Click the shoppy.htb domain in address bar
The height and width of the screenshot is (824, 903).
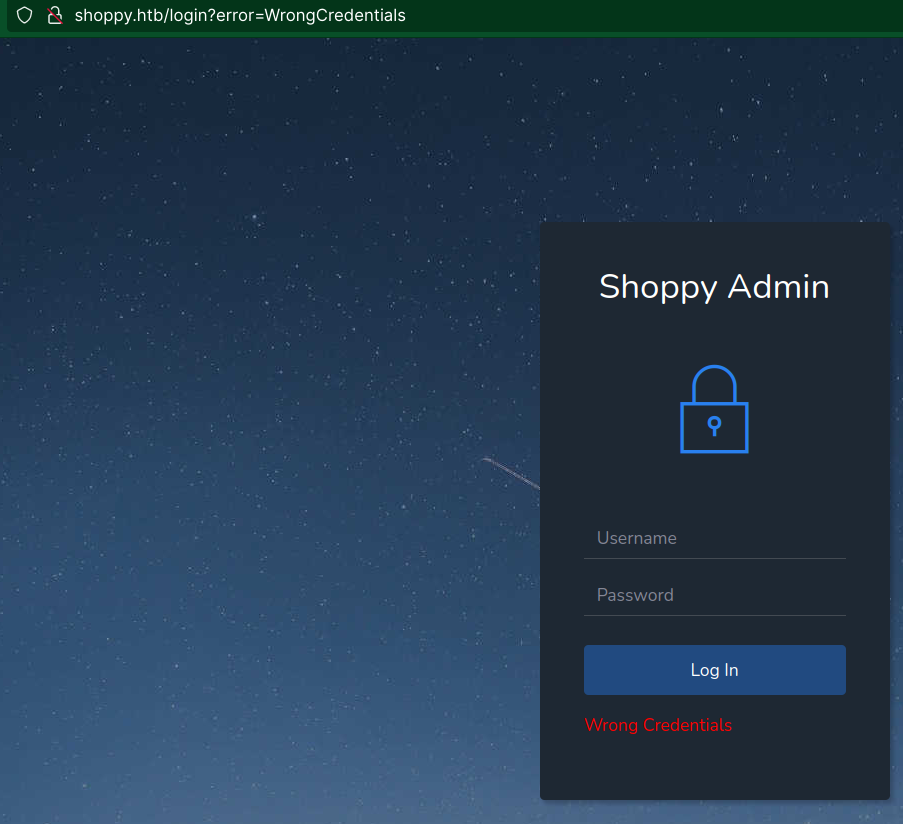pos(120,16)
